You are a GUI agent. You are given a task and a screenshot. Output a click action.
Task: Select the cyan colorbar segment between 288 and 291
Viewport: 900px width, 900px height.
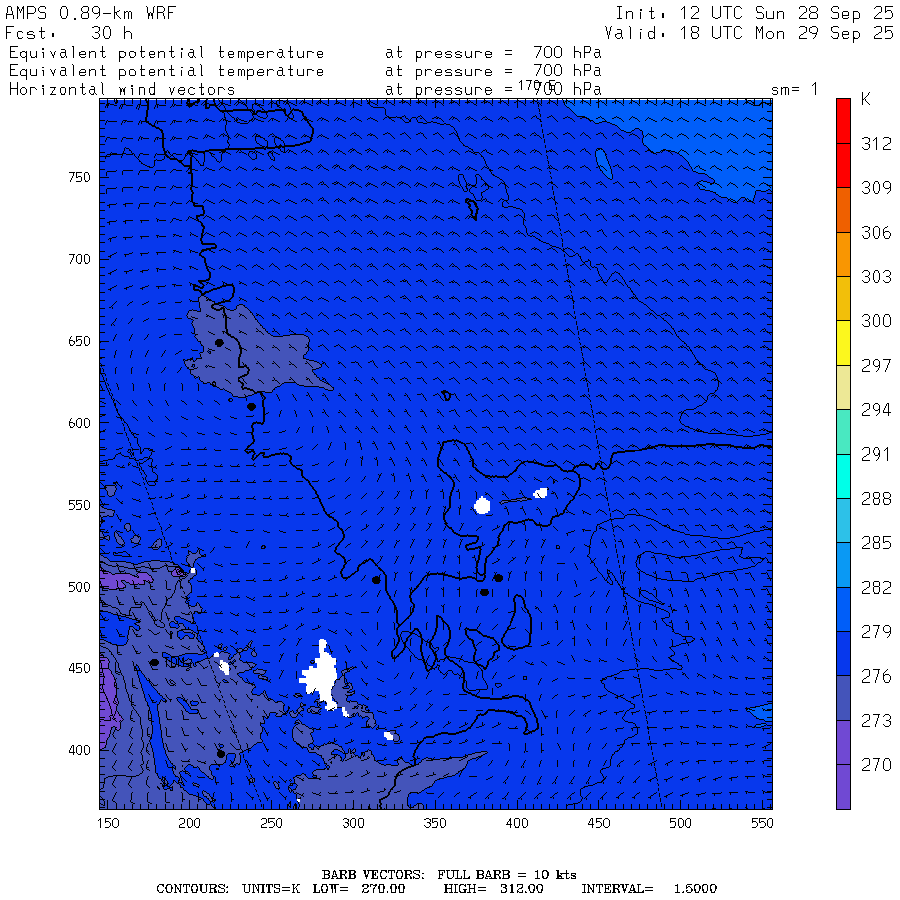tap(843, 476)
